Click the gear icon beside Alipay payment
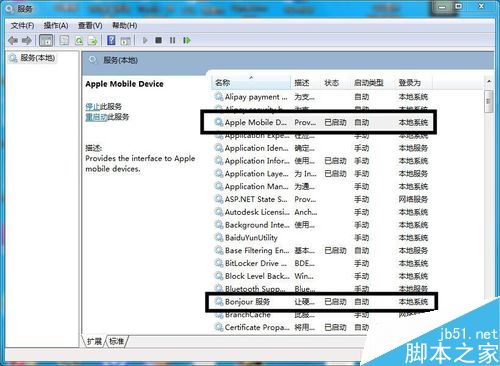This screenshot has height=366, width=500. tap(219, 97)
